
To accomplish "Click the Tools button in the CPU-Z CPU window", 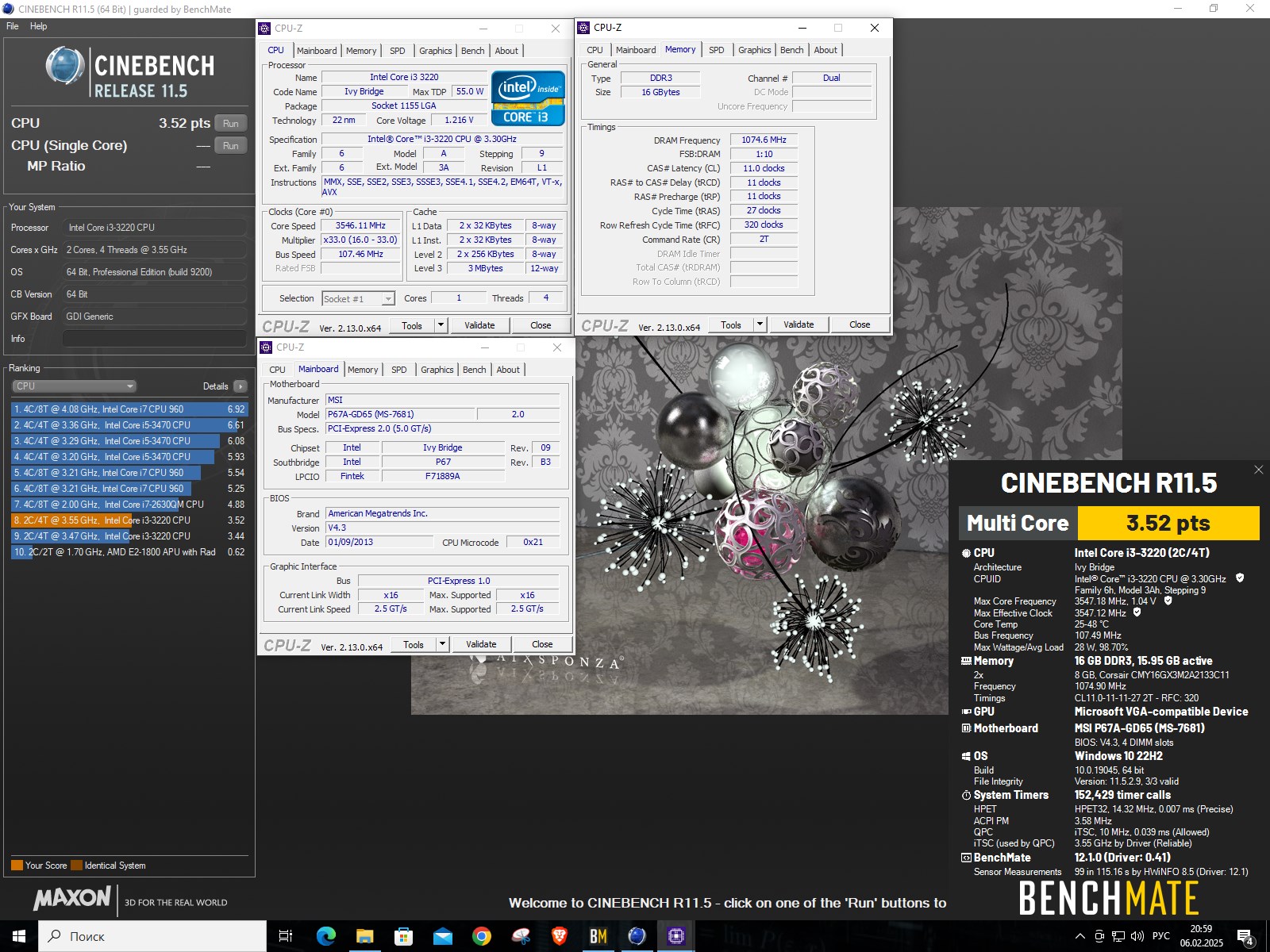I will click(x=412, y=325).
